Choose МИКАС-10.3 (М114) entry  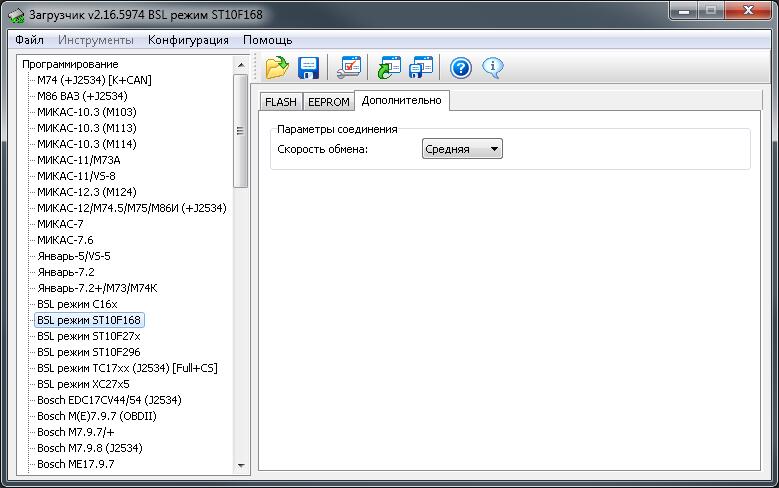(86, 144)
